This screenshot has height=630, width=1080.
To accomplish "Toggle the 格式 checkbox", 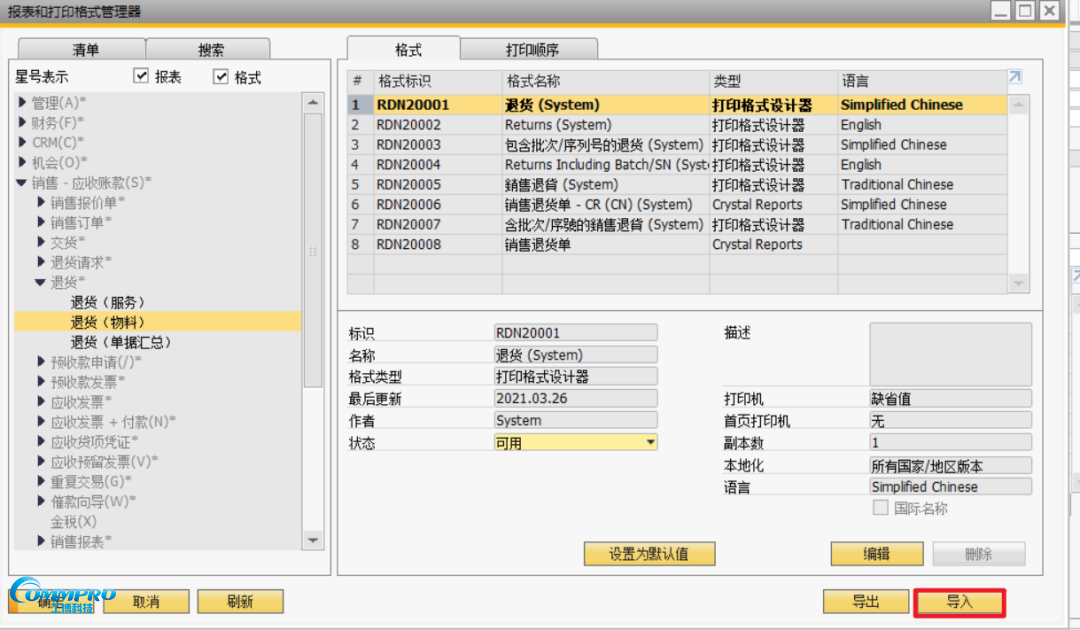I will point(221,77).
